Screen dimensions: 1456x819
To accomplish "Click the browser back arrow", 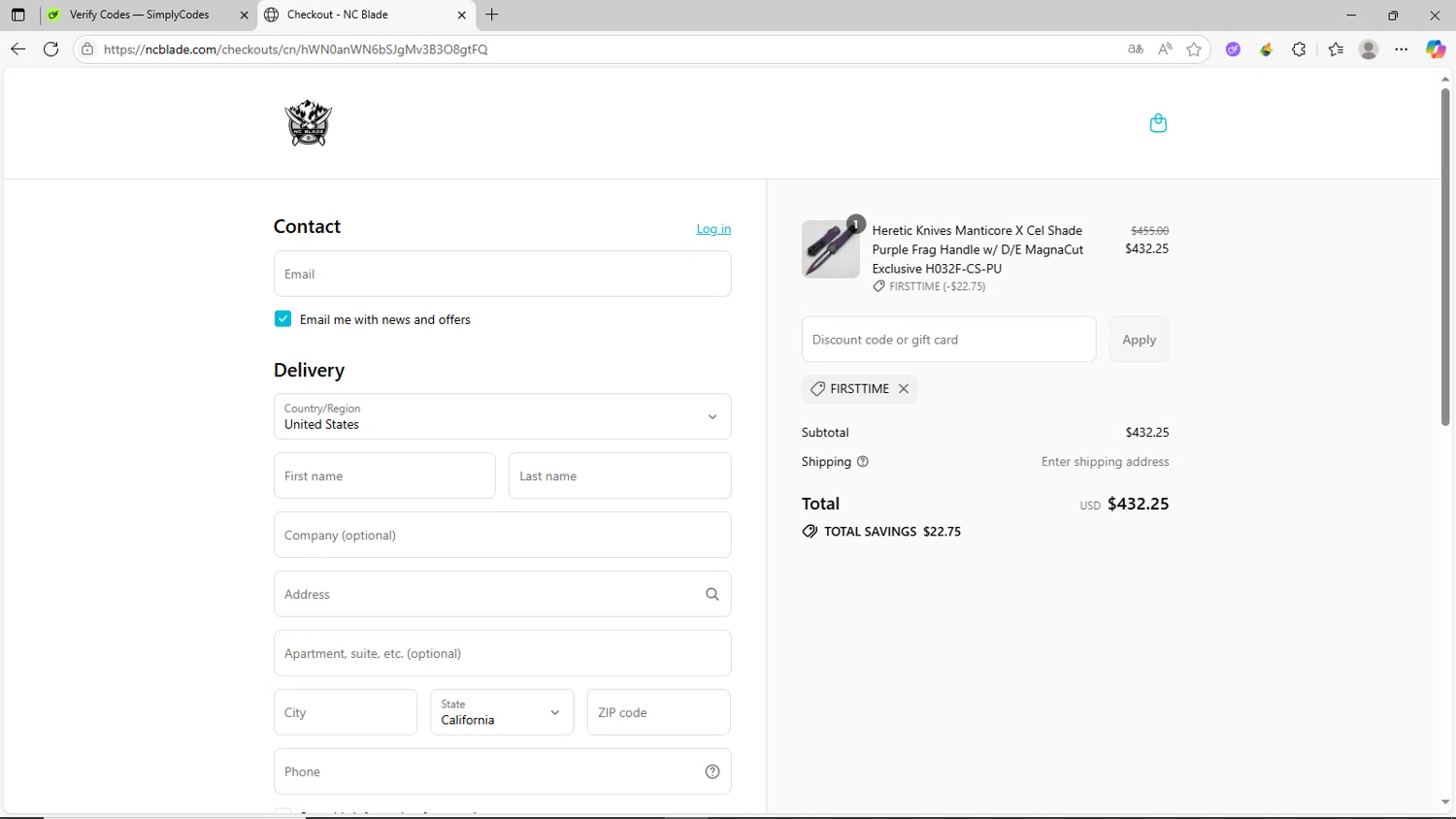I will point(18,49).
